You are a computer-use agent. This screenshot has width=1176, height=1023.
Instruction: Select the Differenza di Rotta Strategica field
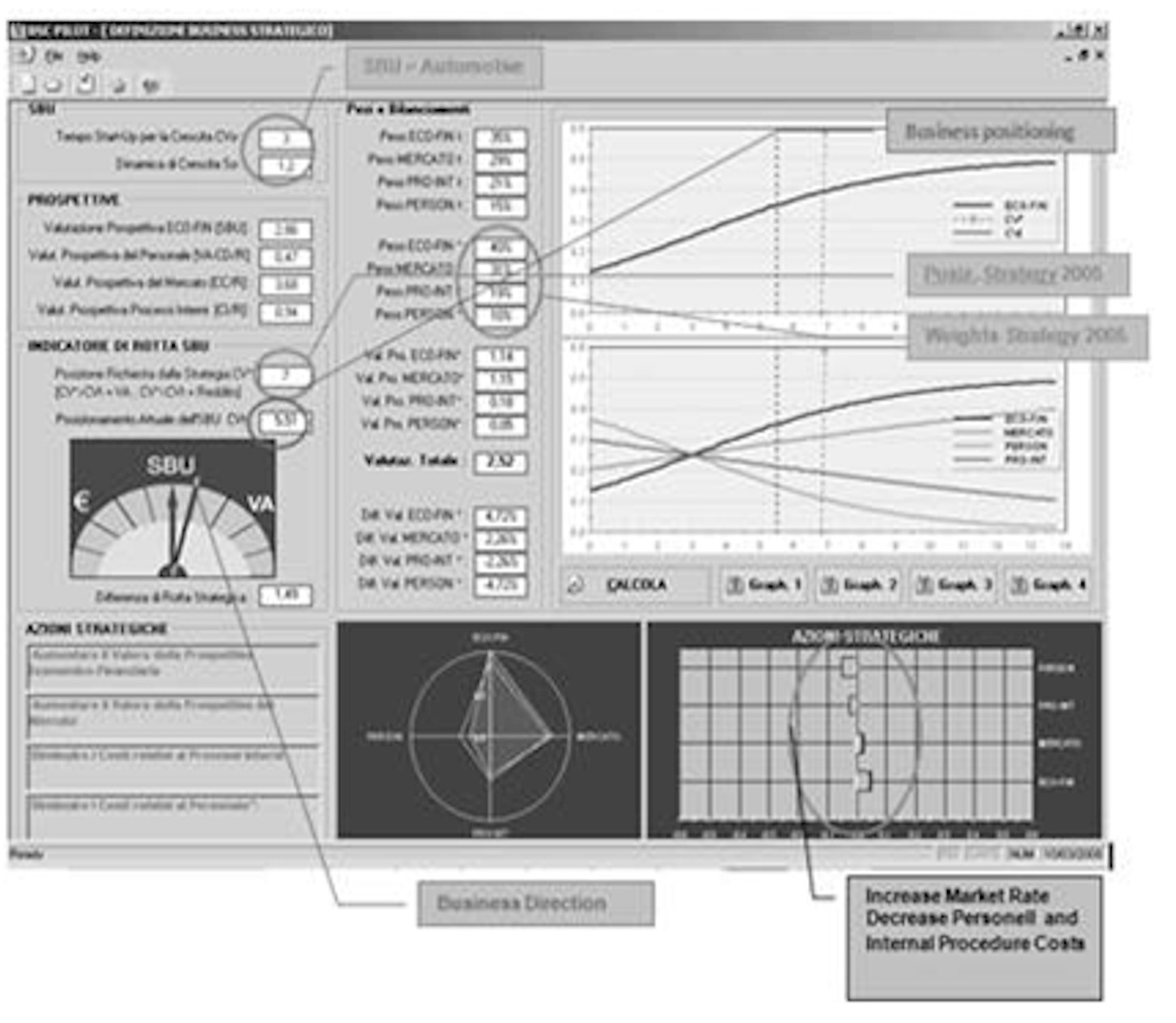point(285,595)
